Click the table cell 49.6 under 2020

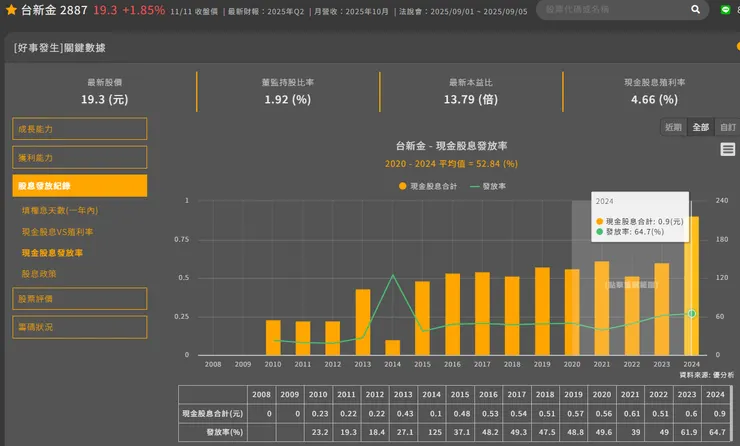click(x=602, y=432)
